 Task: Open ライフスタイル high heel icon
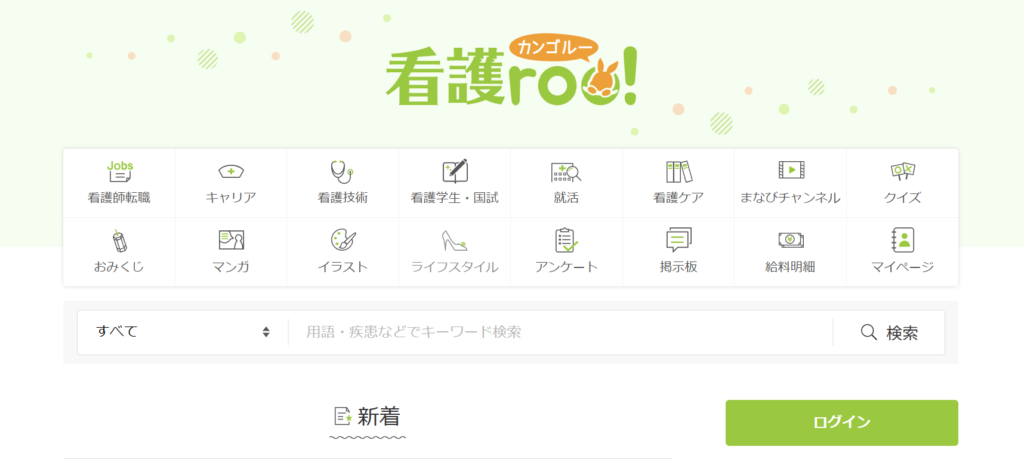(x=455, y=240)
